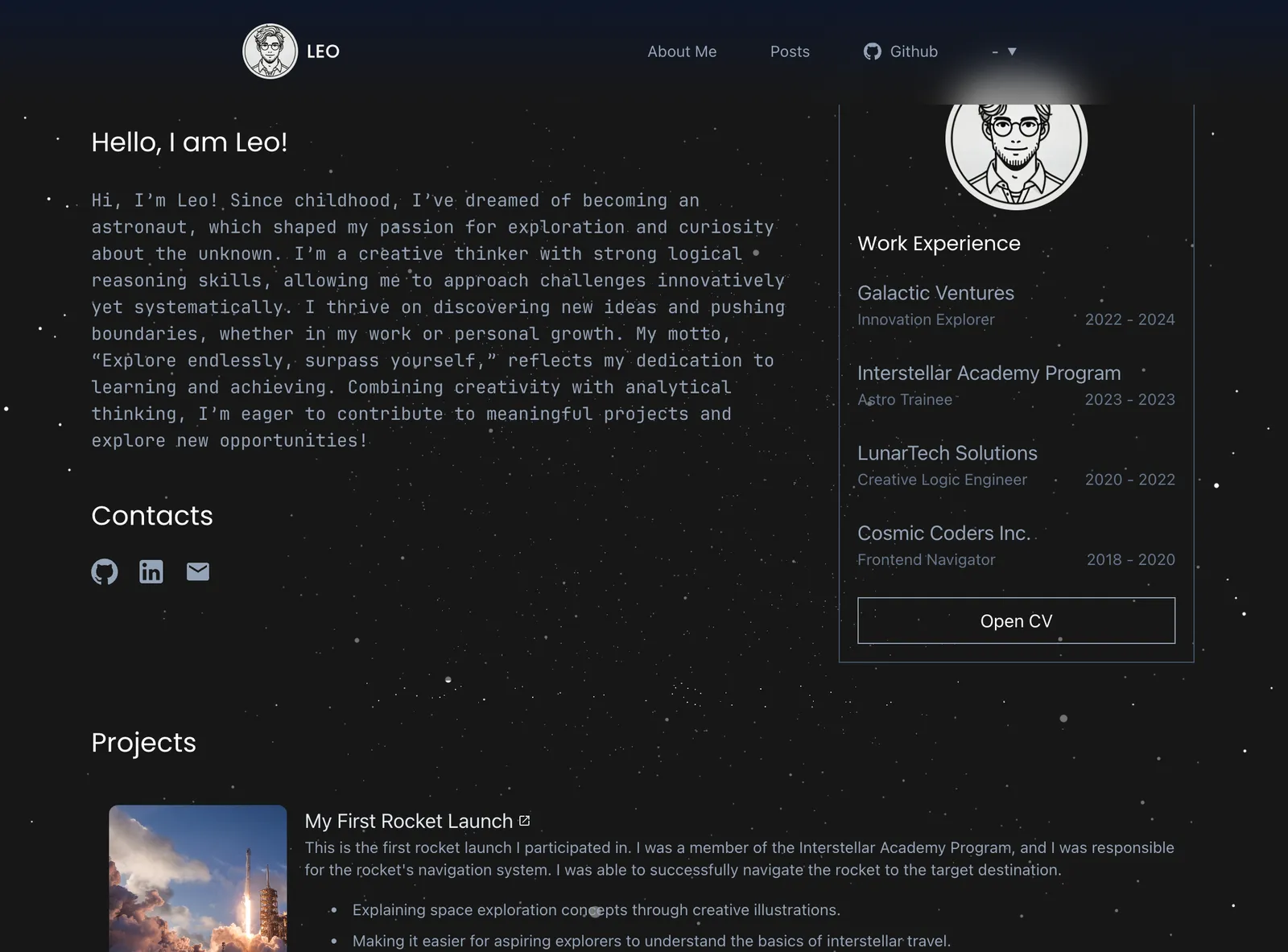
Task: Click the email envelope icon
Action: pyautogui.click(x=198, y=571)
